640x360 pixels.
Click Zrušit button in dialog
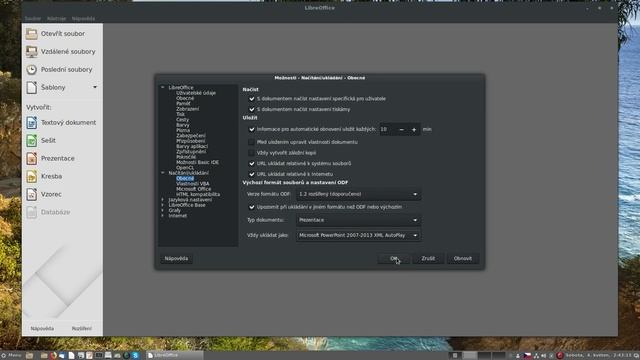tap(428, 258)
